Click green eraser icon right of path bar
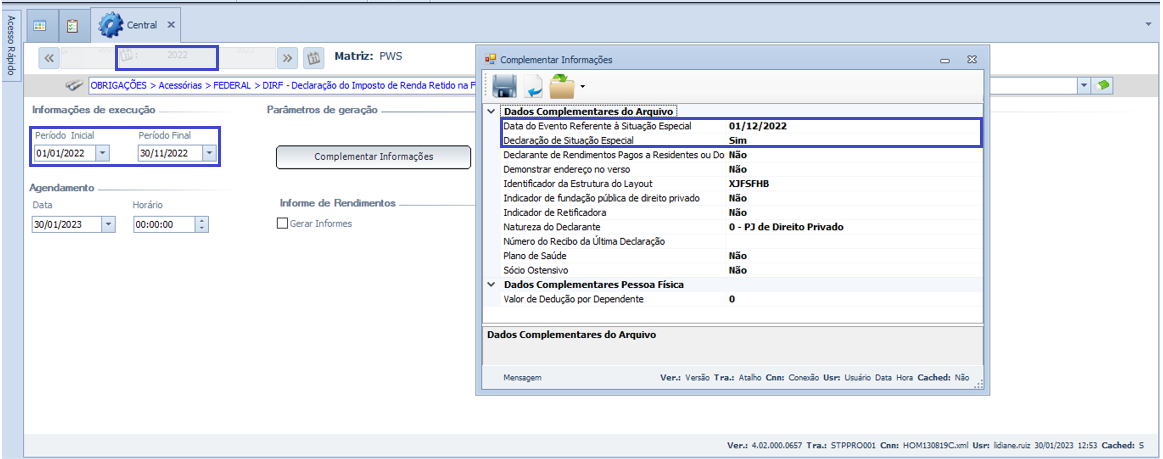The image size is (1163, 459). point(1104,86)
